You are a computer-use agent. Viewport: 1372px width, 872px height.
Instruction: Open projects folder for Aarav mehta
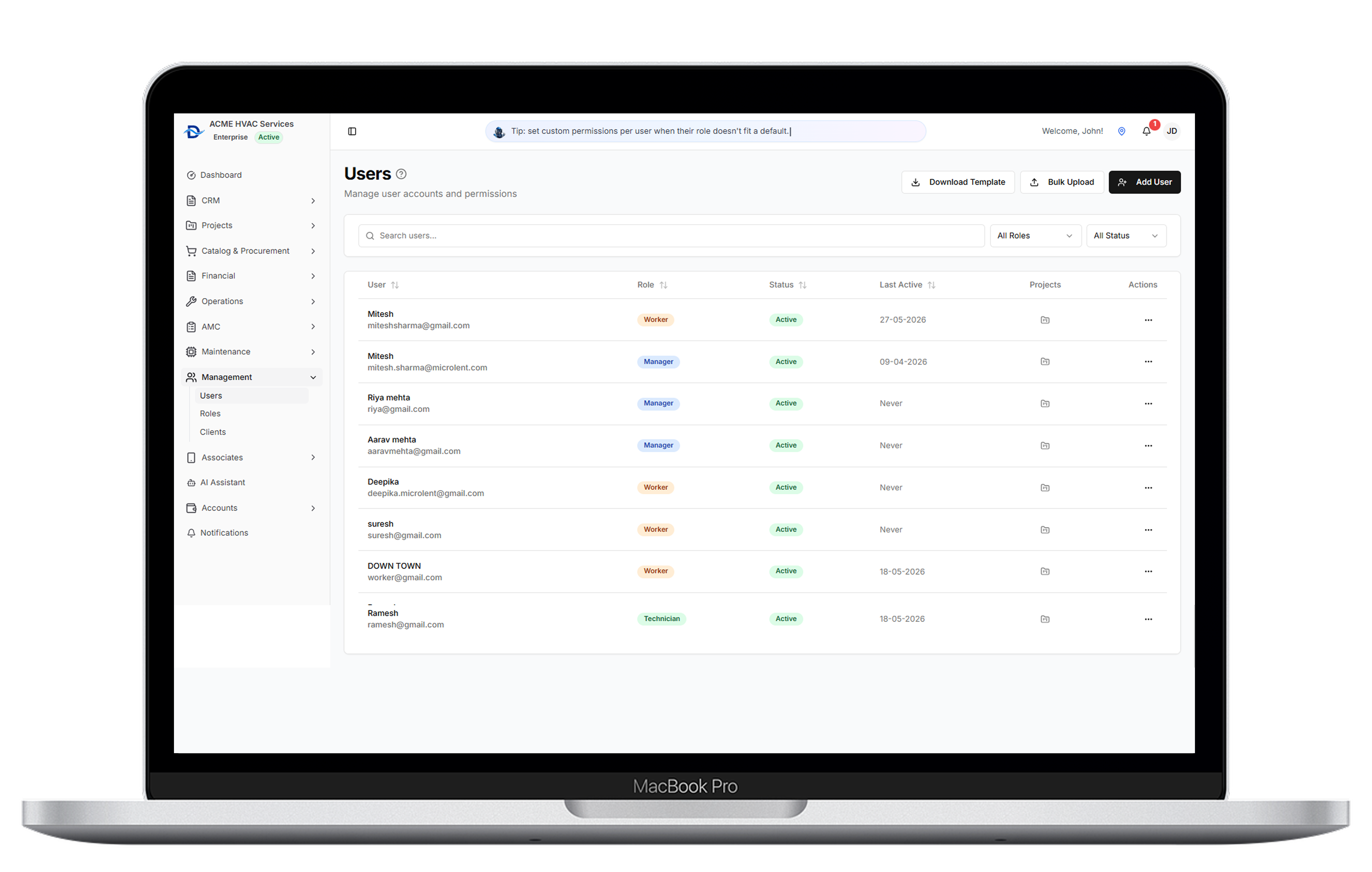1045,446
